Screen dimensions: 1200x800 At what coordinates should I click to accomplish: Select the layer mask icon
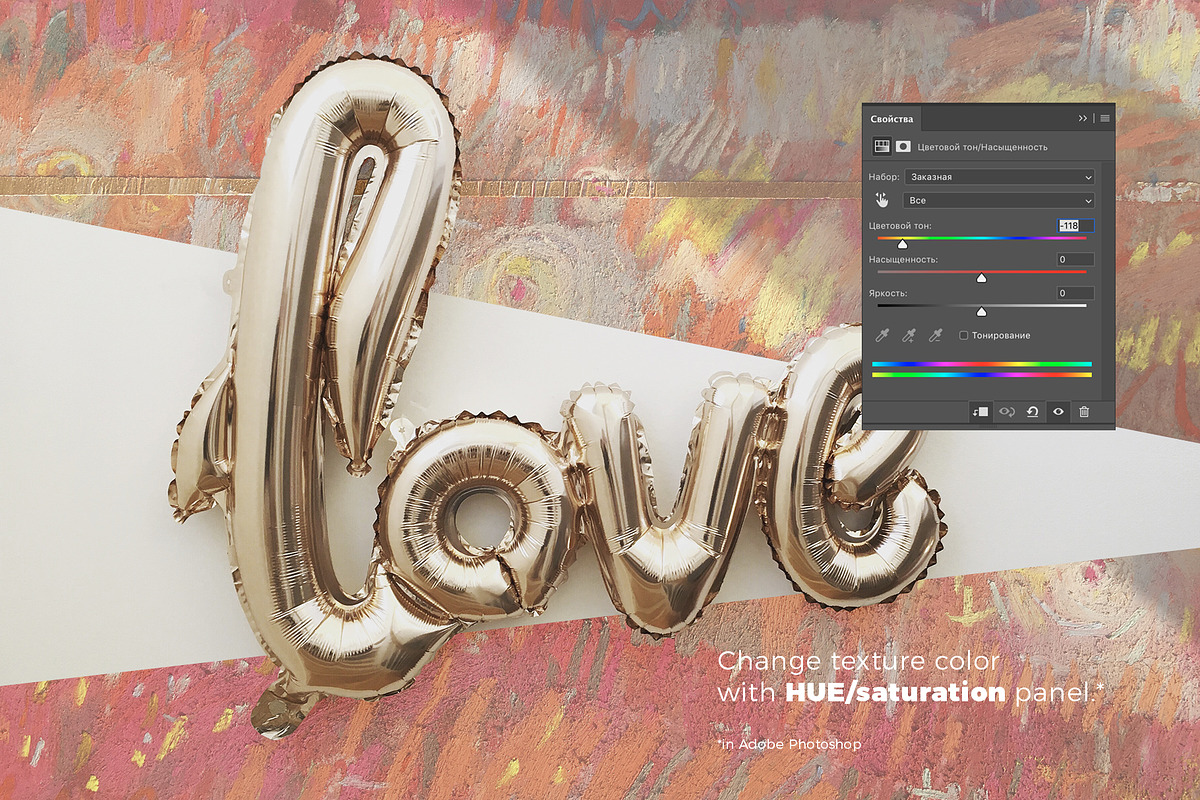903,146
